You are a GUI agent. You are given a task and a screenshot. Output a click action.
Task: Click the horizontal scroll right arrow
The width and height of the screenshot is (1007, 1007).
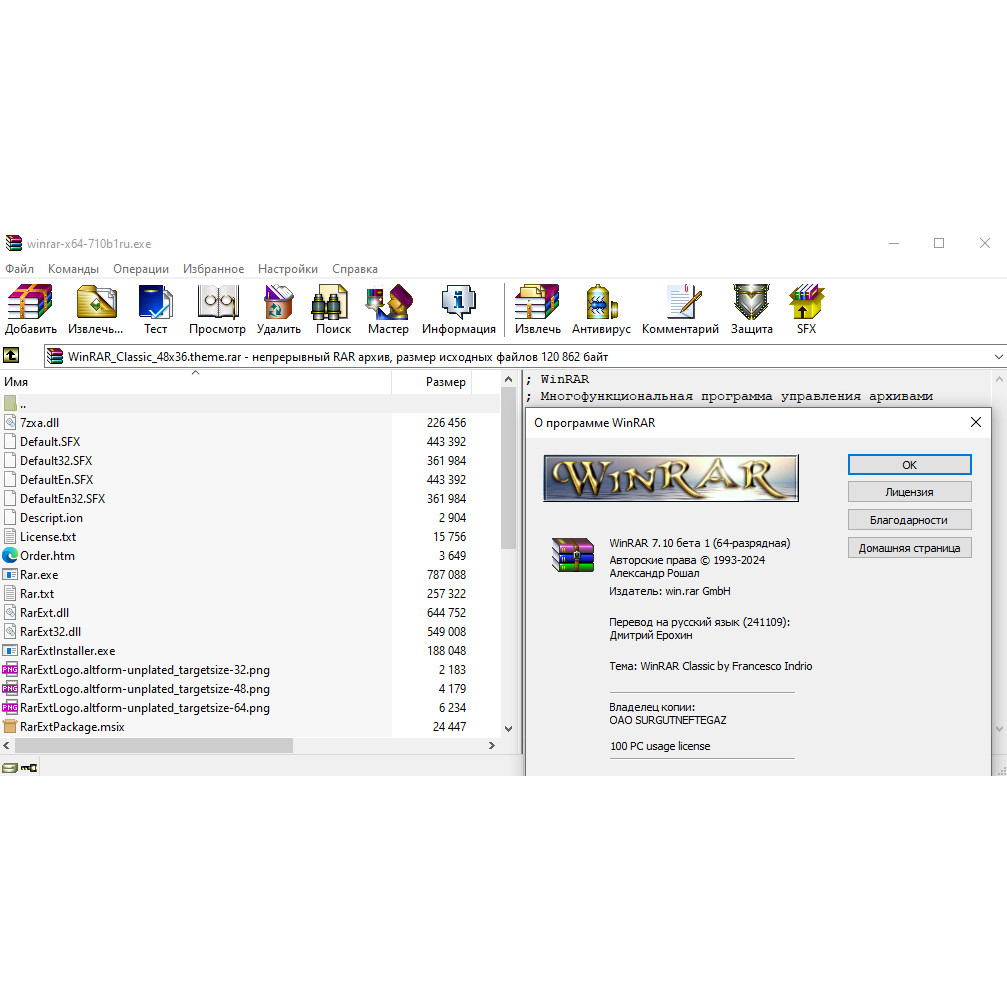[x=491, y=746]
